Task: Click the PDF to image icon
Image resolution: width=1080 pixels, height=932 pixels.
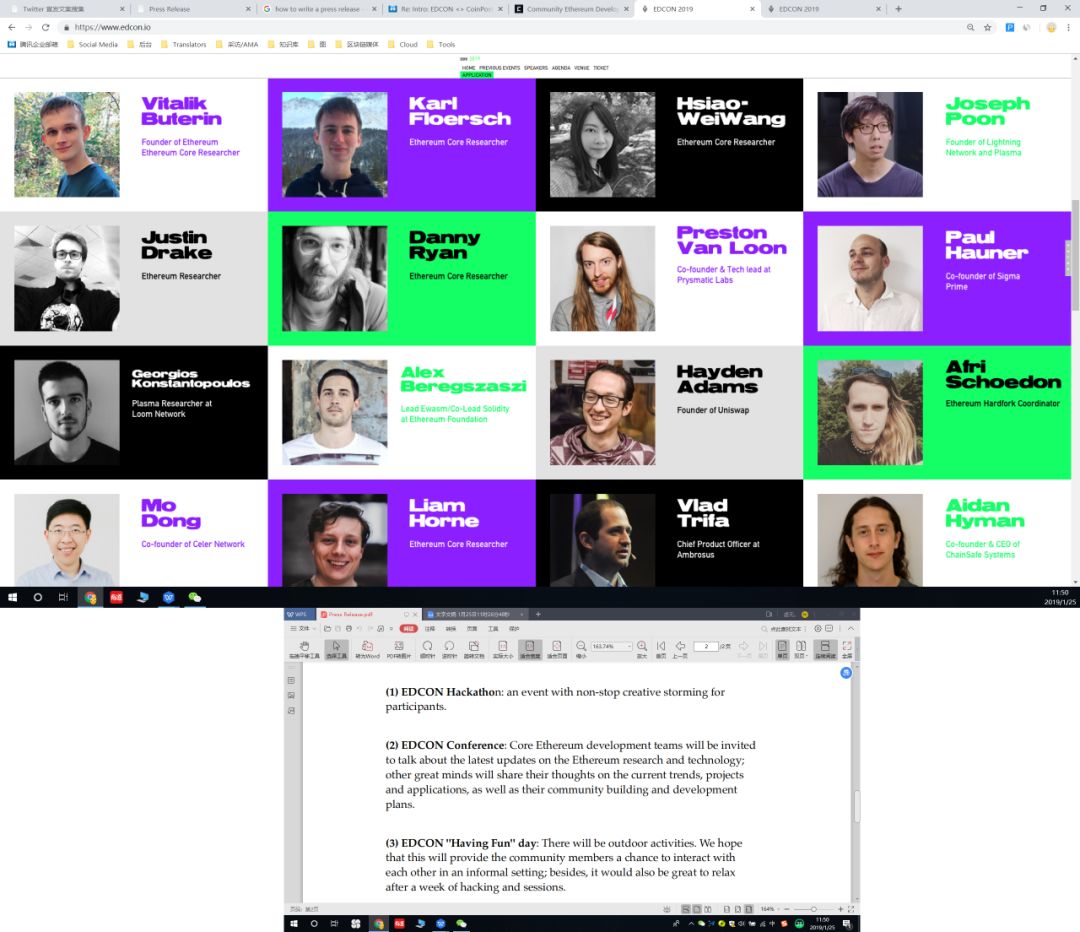Action: click(398, 649)
